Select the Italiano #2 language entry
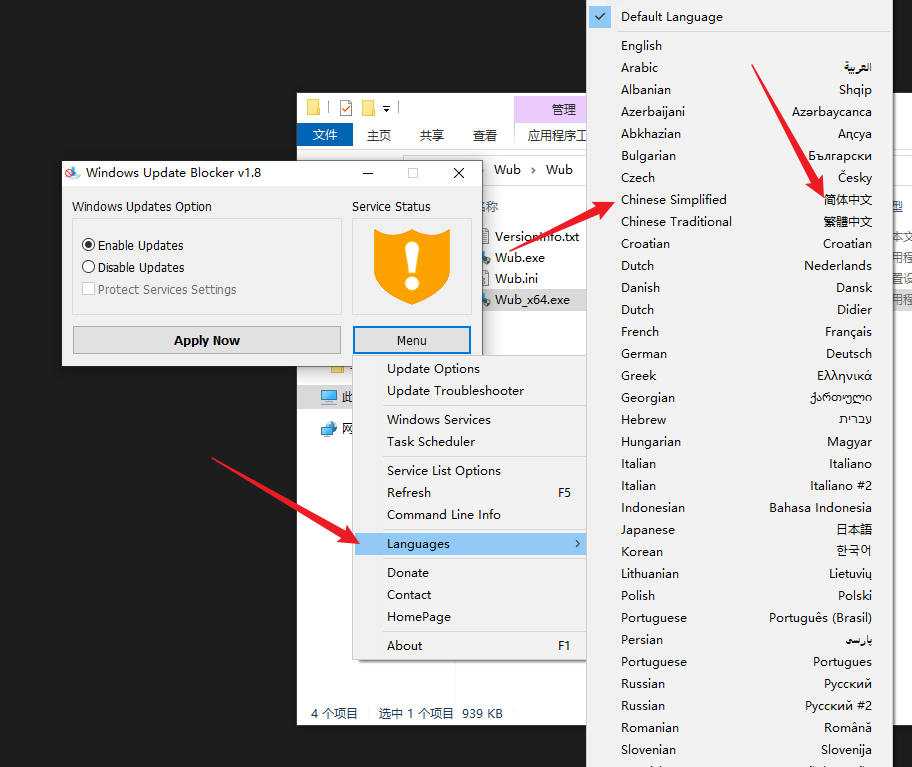 [x=739, y=486]
